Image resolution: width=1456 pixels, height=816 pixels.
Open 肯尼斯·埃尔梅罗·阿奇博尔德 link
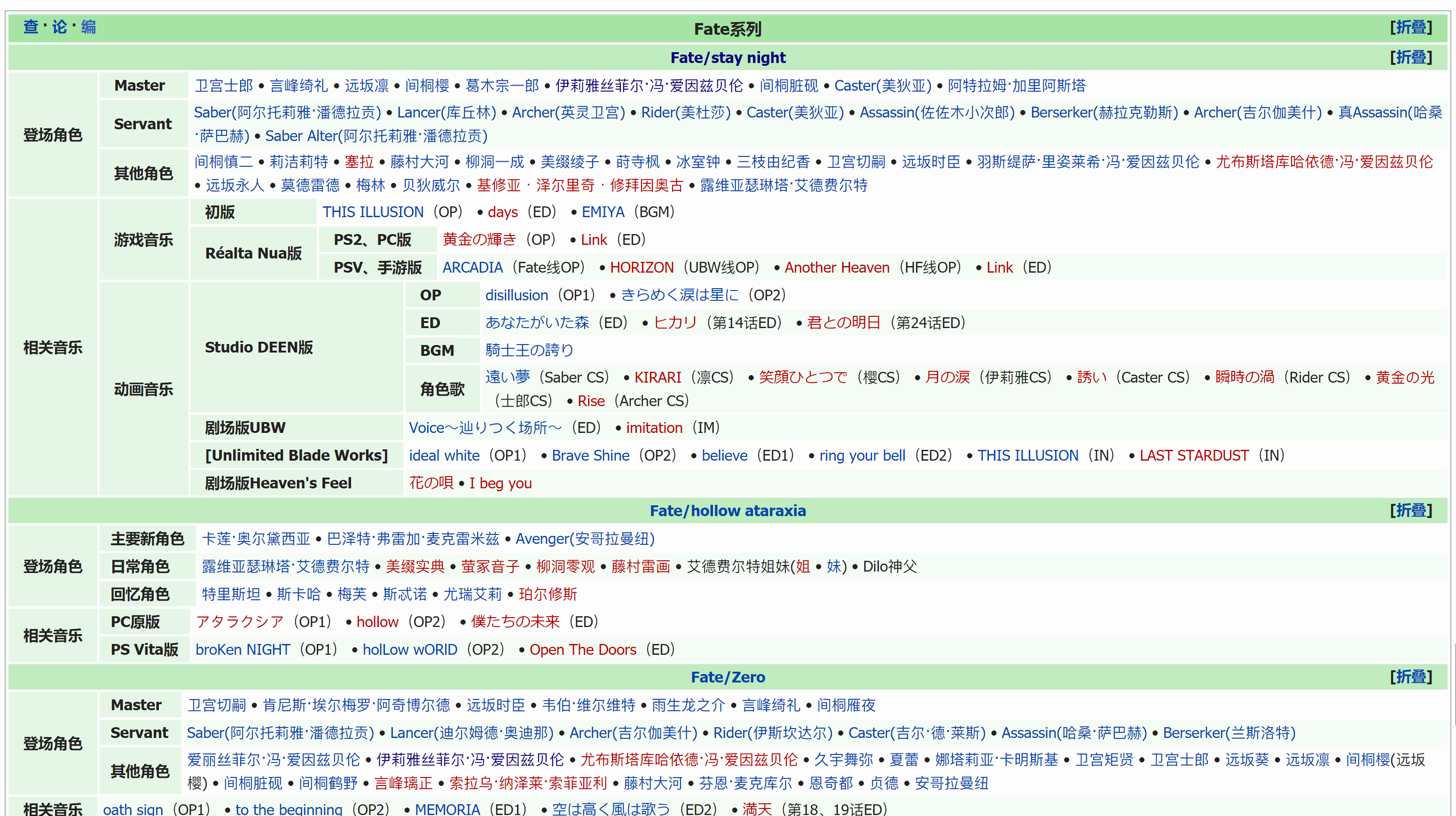tap(356, 705)
